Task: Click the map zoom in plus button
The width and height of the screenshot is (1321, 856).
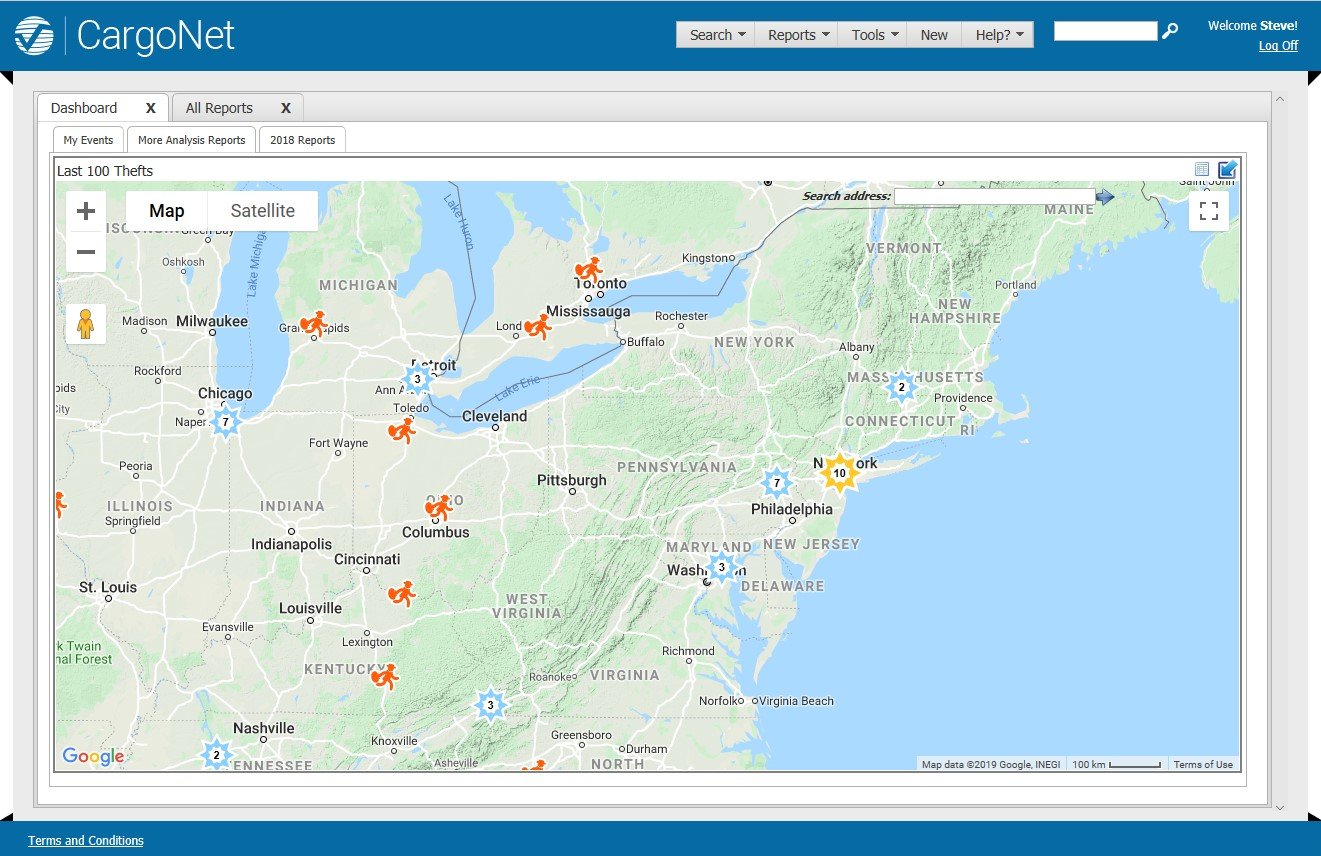Action: point(86,211)
